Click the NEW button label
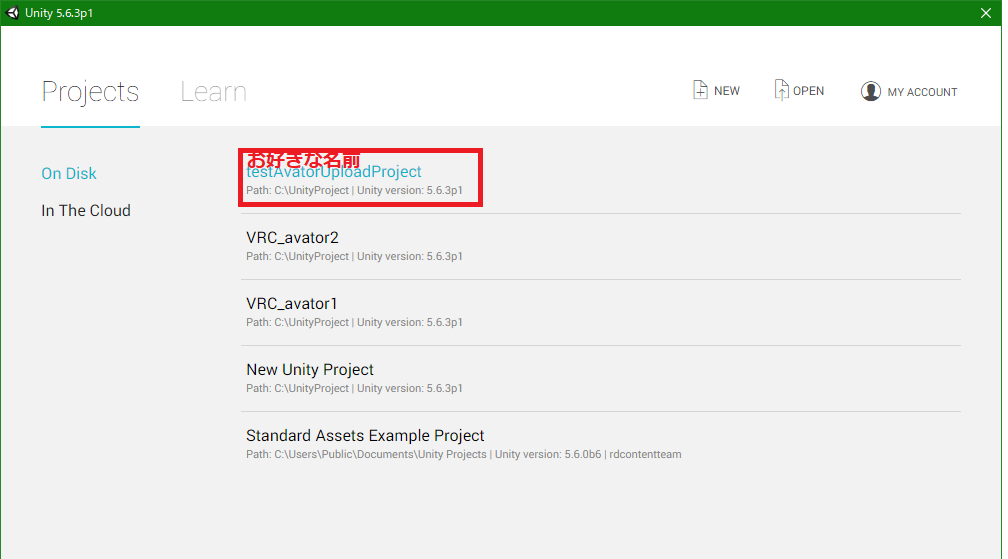The image size is (1008, 559). click(x=726, y=91)
